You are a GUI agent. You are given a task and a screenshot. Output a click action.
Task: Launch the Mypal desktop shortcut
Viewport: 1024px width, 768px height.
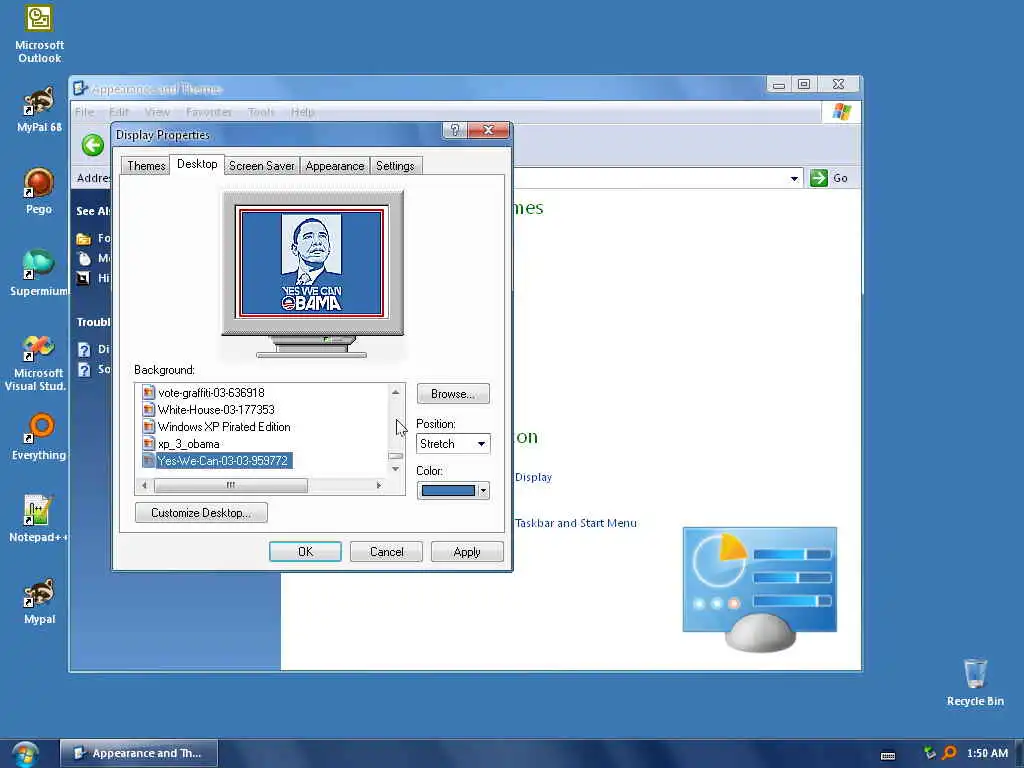(x=39, y=601)
